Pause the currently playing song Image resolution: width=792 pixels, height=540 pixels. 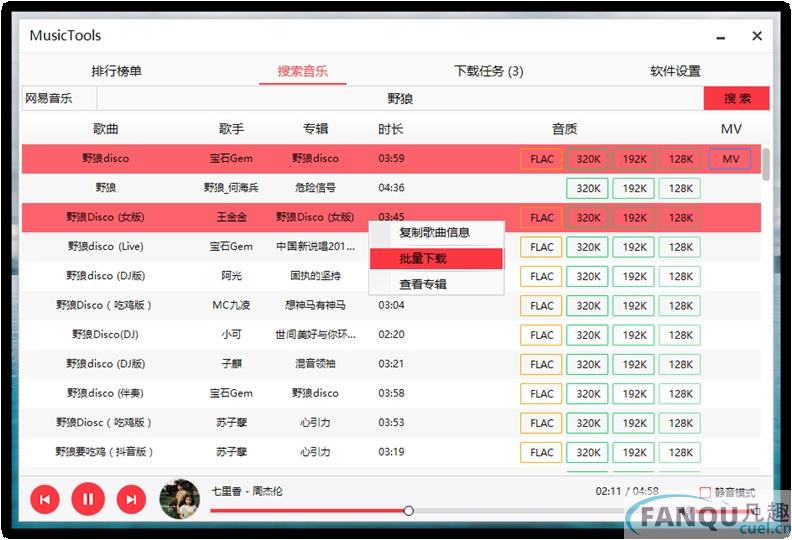[x=88, y=498]
